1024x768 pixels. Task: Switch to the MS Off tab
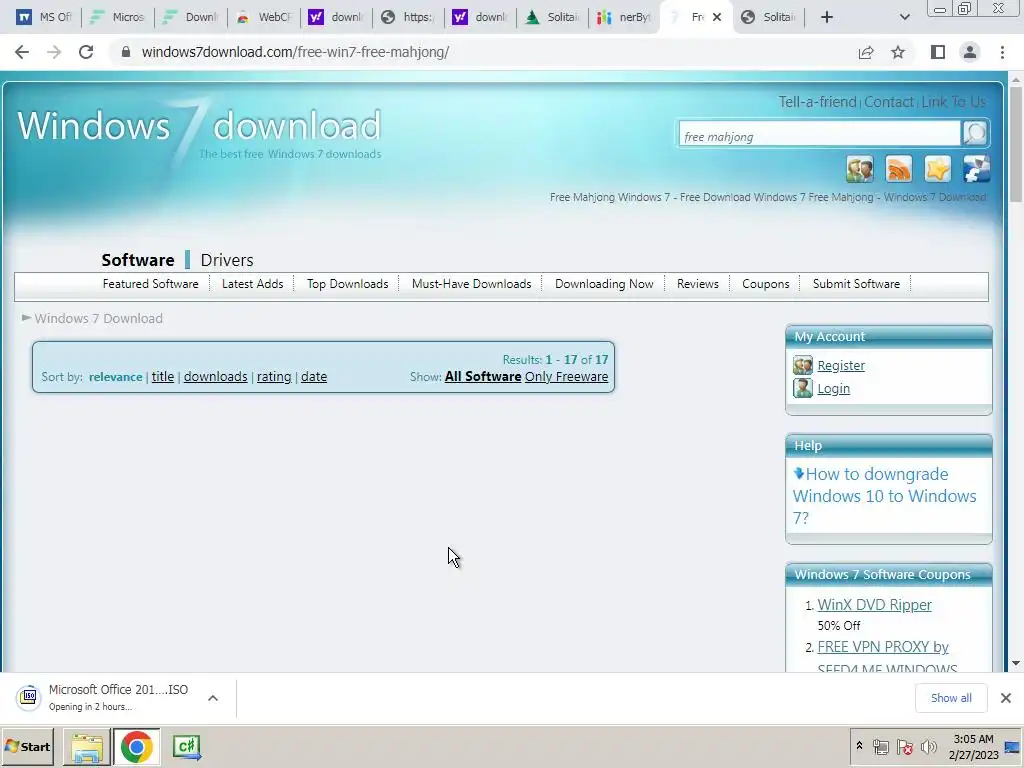(x=44, y=17)
